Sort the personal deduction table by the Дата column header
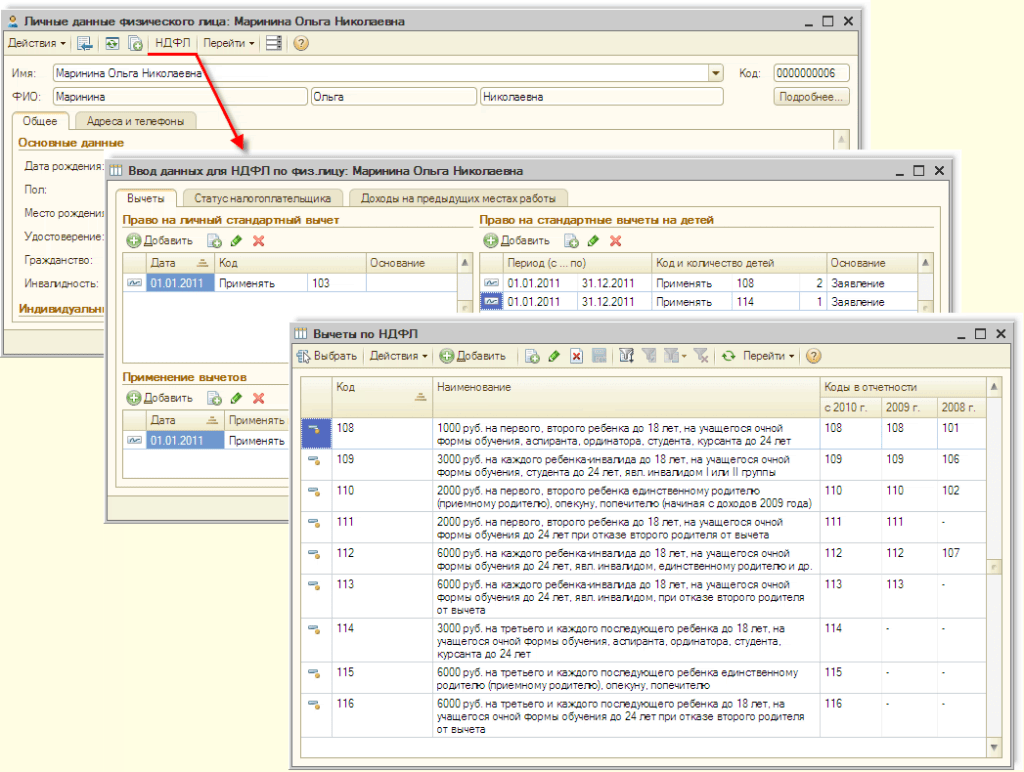The width and height of the screenshot is (1024, 772). 180,263
